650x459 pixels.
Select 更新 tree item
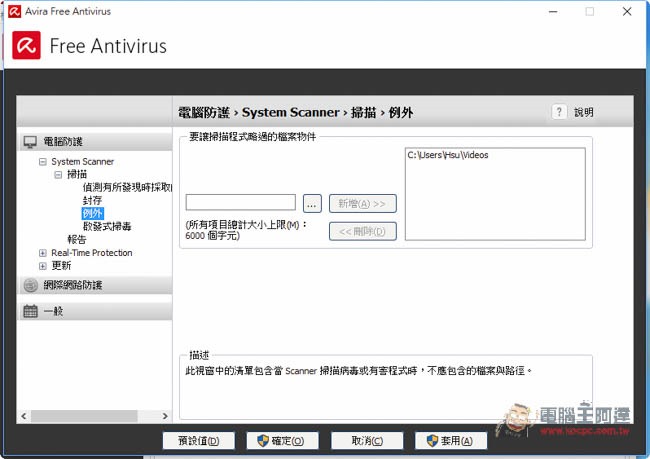pos(61,266)
